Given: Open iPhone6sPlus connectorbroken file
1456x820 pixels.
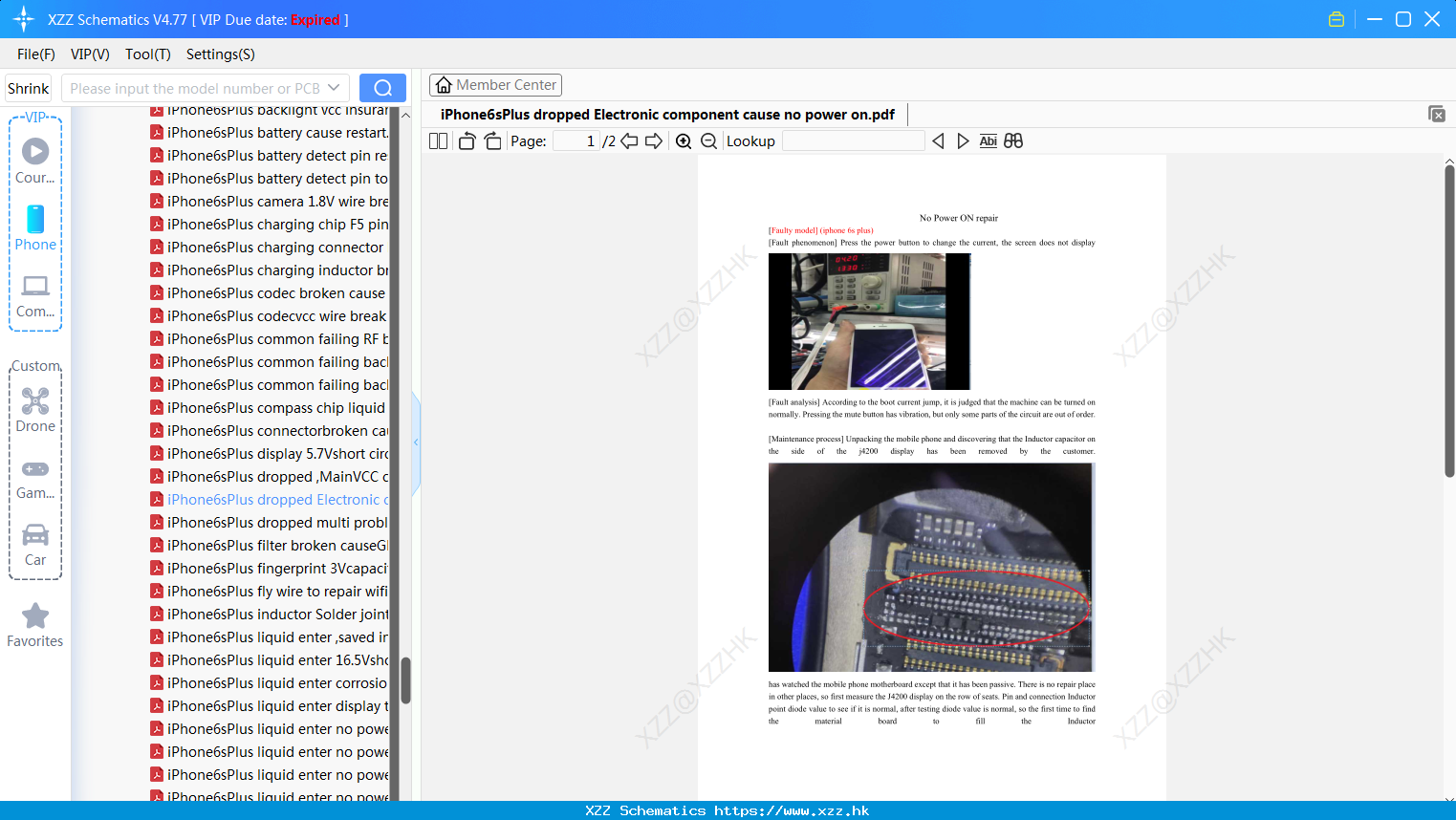Looking at the screenshot, I should point(269,431).
